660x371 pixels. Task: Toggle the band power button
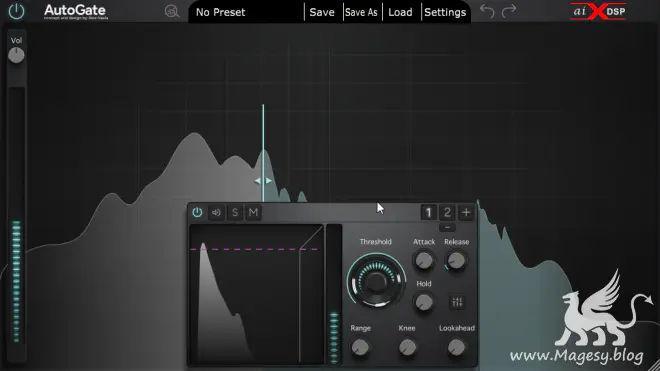(197, 212)
